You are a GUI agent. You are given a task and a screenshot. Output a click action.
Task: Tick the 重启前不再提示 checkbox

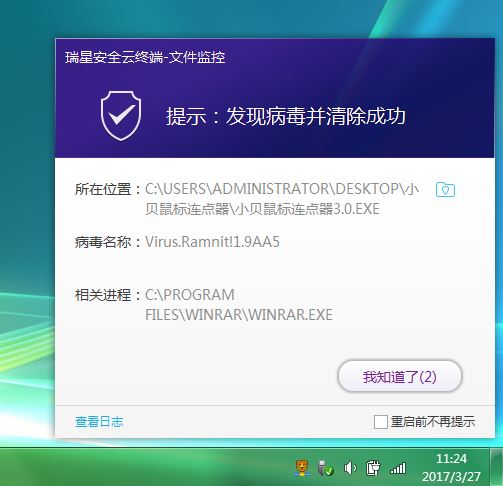pos(380,422)
